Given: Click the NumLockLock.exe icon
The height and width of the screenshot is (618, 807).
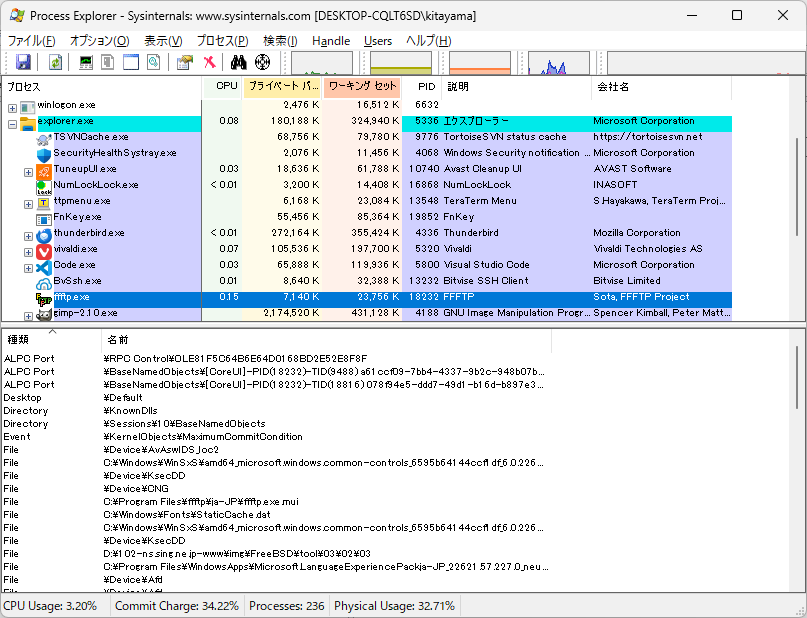Looking at the screenshot, I should [44, 187].
